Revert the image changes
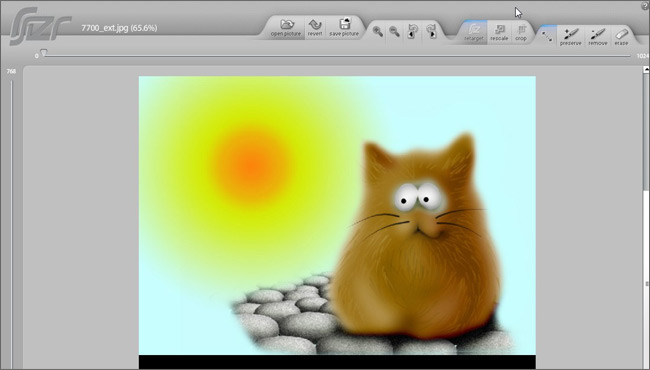Screen dimensions: 650x370 [x=315, y=28]
